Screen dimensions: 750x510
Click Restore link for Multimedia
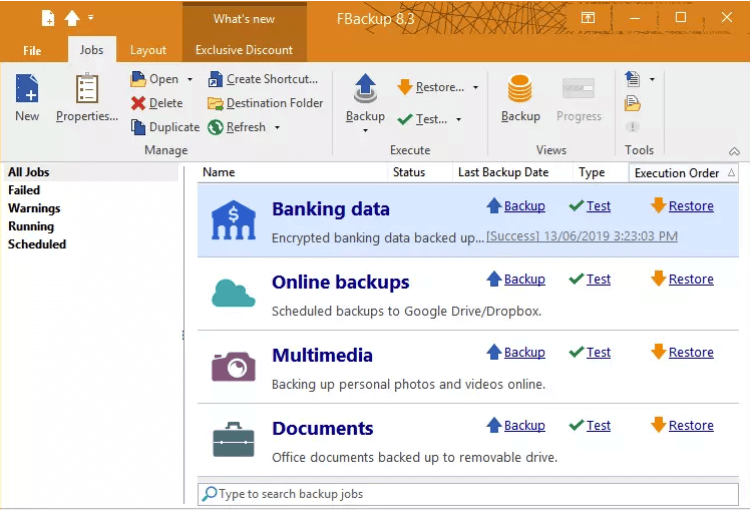coord(691,353)
